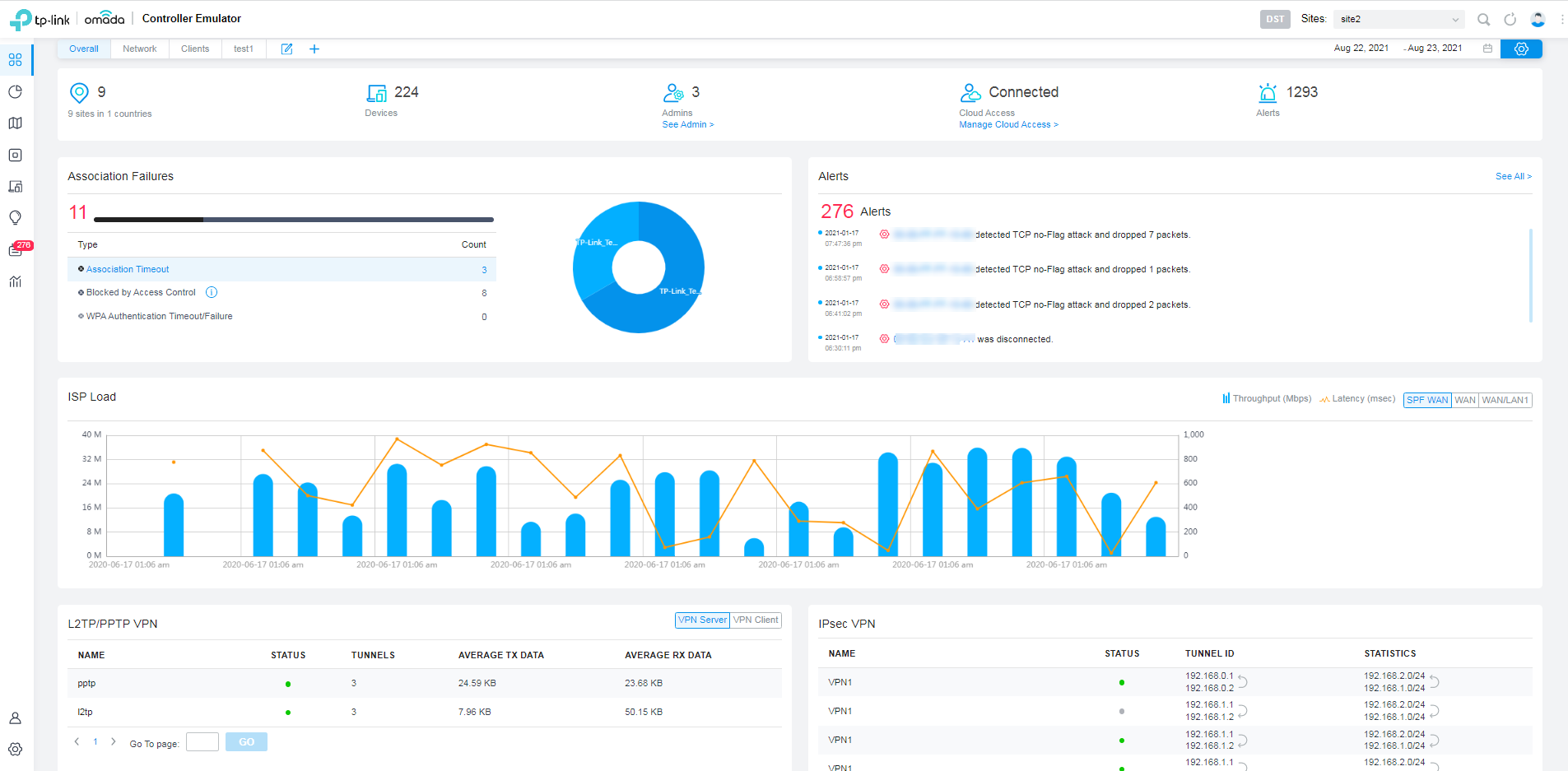The image size is (1568, 771).
Task: Open the Sites dropdown showing site2
Action: point(1398,19)
